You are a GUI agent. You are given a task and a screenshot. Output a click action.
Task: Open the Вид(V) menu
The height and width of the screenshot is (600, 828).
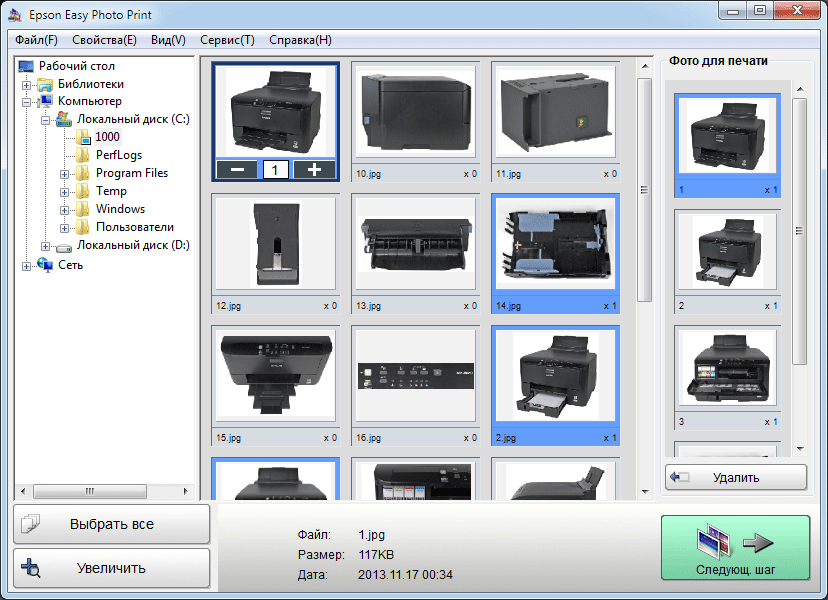(x=168, y=40)
